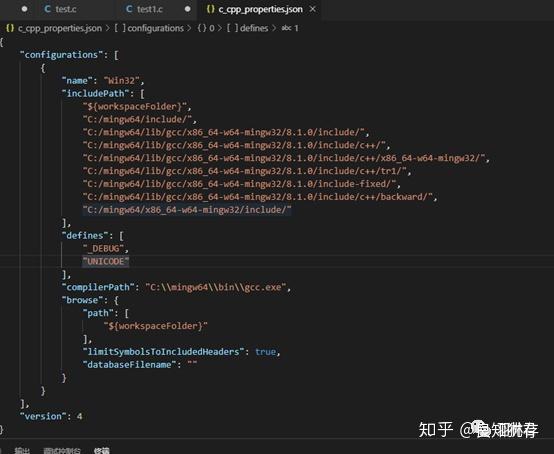The height and width of the screenshot is (454, 554).
Task: Click the unsaved dot left of test.c tab
Action: 24,9
